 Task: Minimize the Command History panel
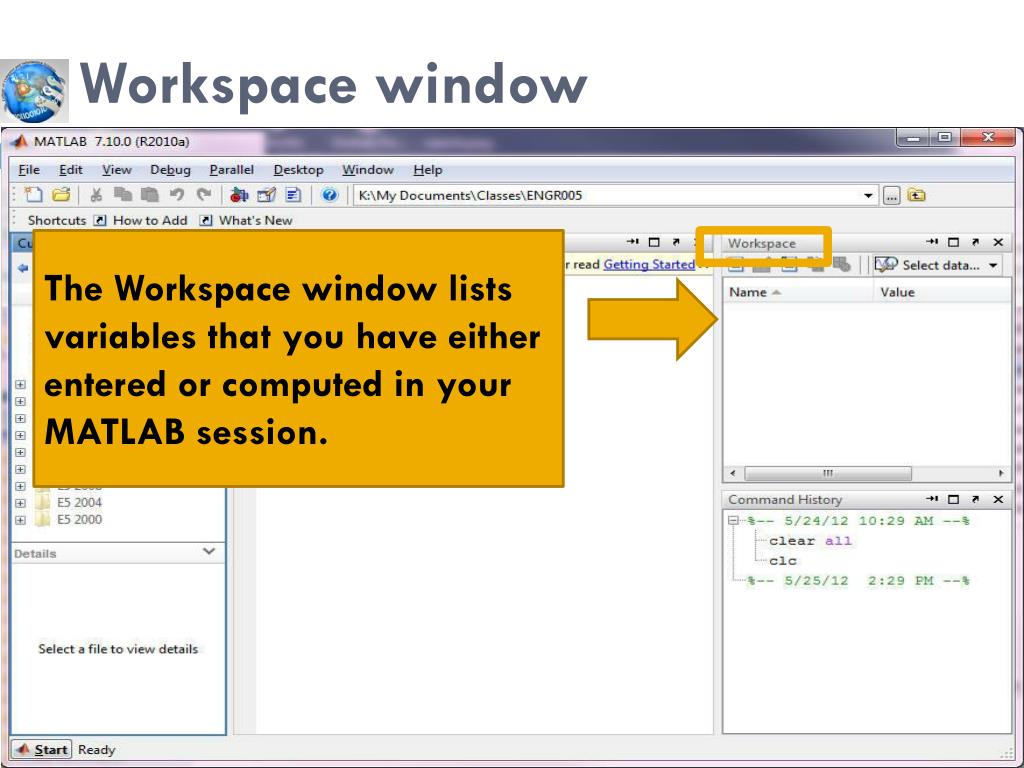(932, 500)
